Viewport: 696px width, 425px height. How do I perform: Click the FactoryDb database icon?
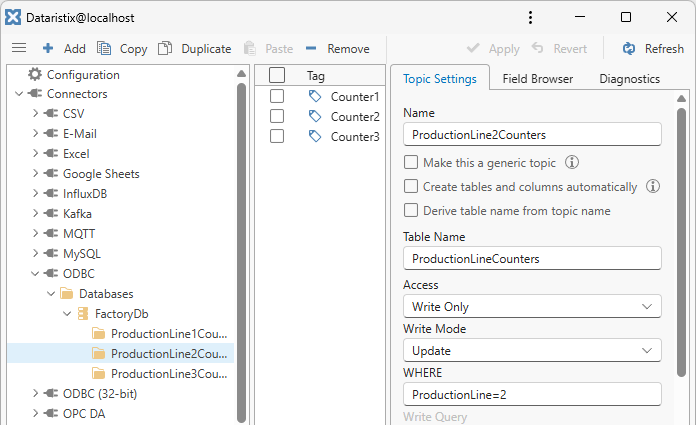point(83,314)
